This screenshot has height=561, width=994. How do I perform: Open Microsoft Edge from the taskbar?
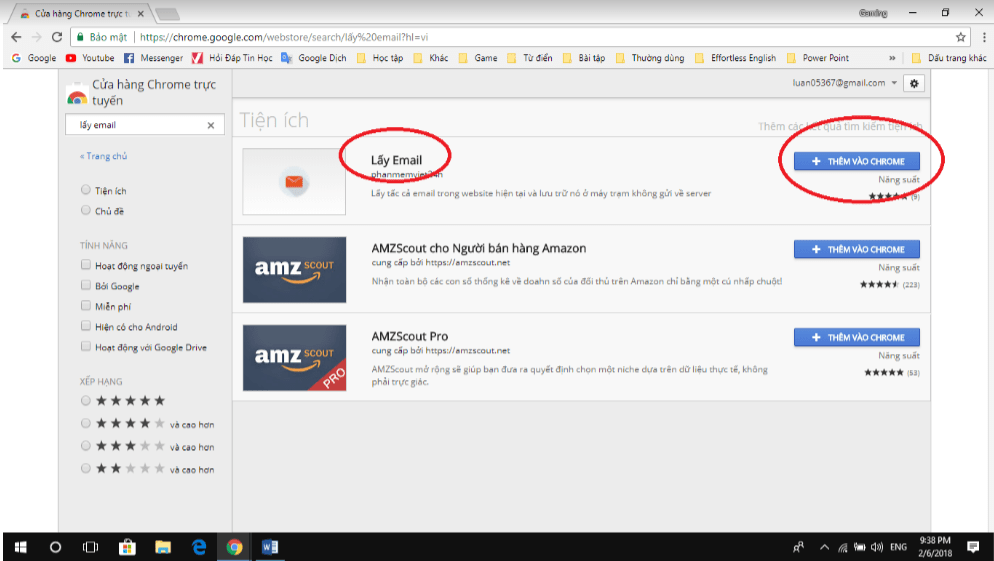coord(198,547)
